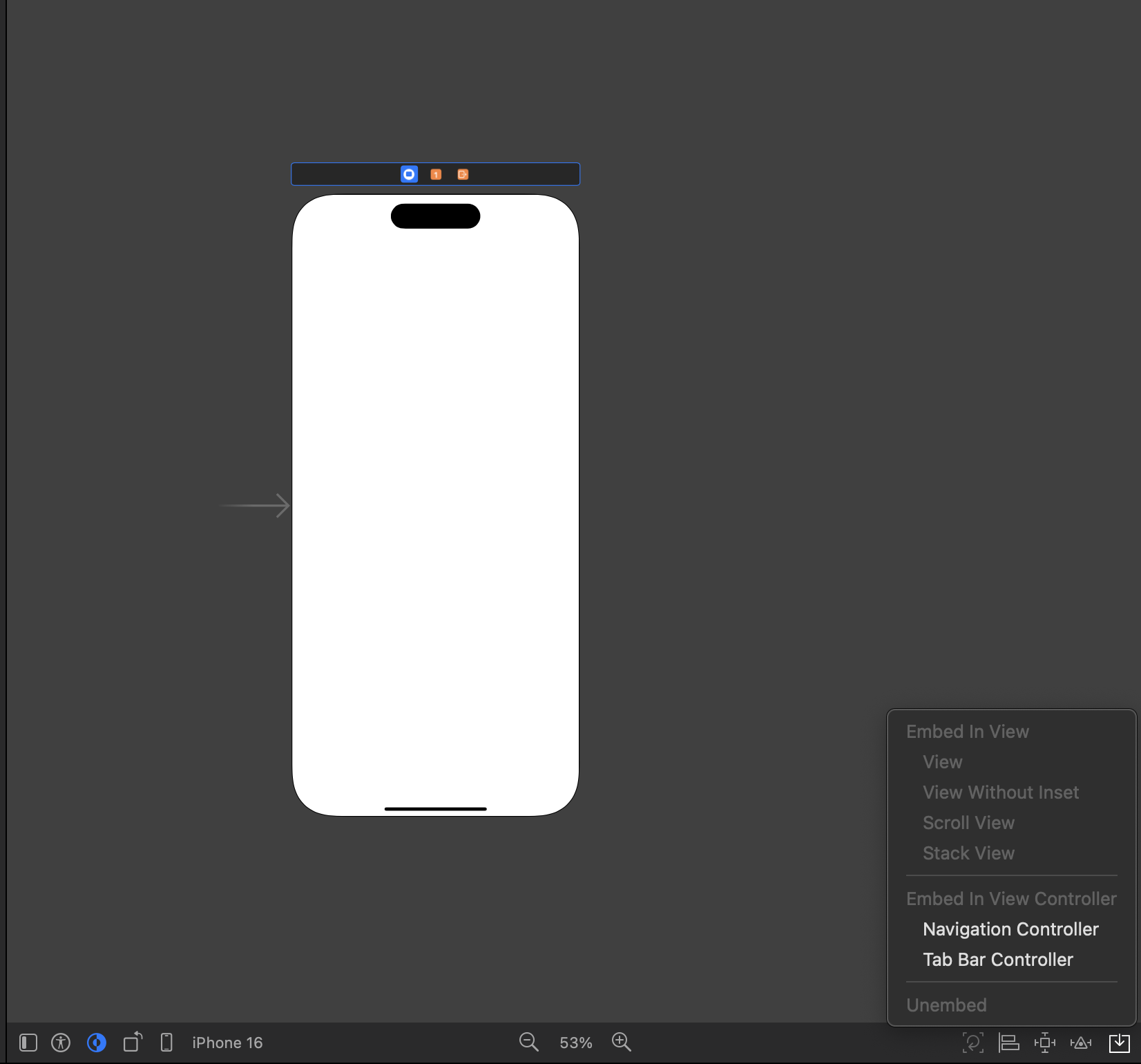Toggle the document outline sidebar
This screenshot has height=1064, width=1141.
pos(28,1043)
